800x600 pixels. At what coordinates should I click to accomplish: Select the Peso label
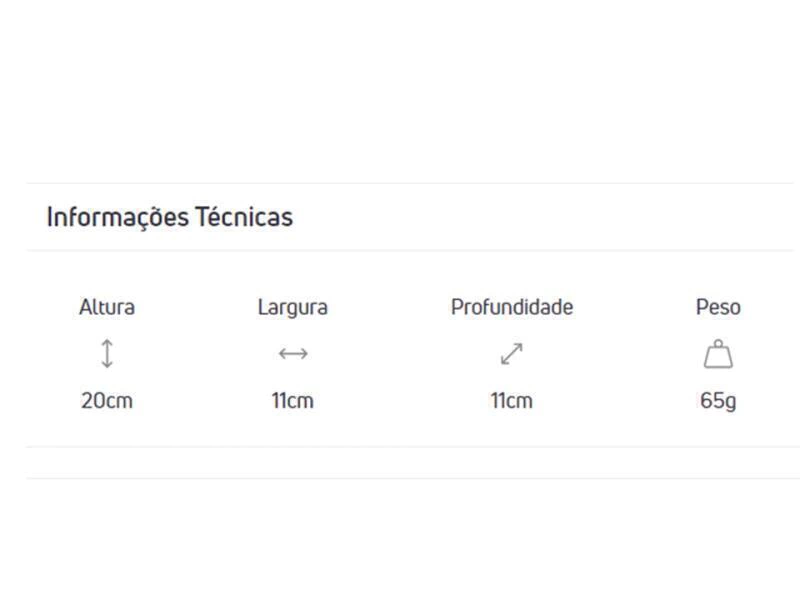(718, 307)
